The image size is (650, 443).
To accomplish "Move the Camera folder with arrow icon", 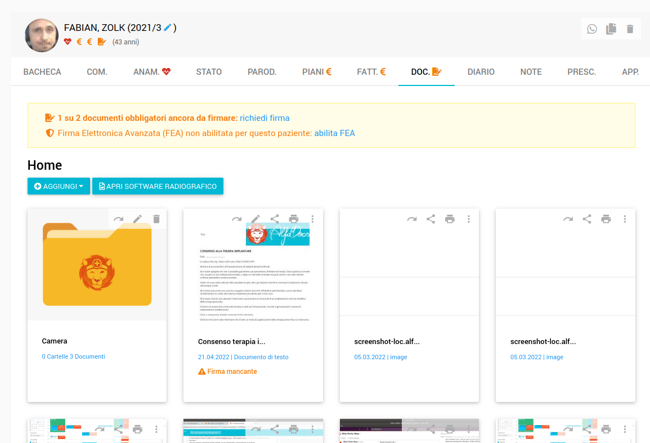I will click(x=119, y=219).
